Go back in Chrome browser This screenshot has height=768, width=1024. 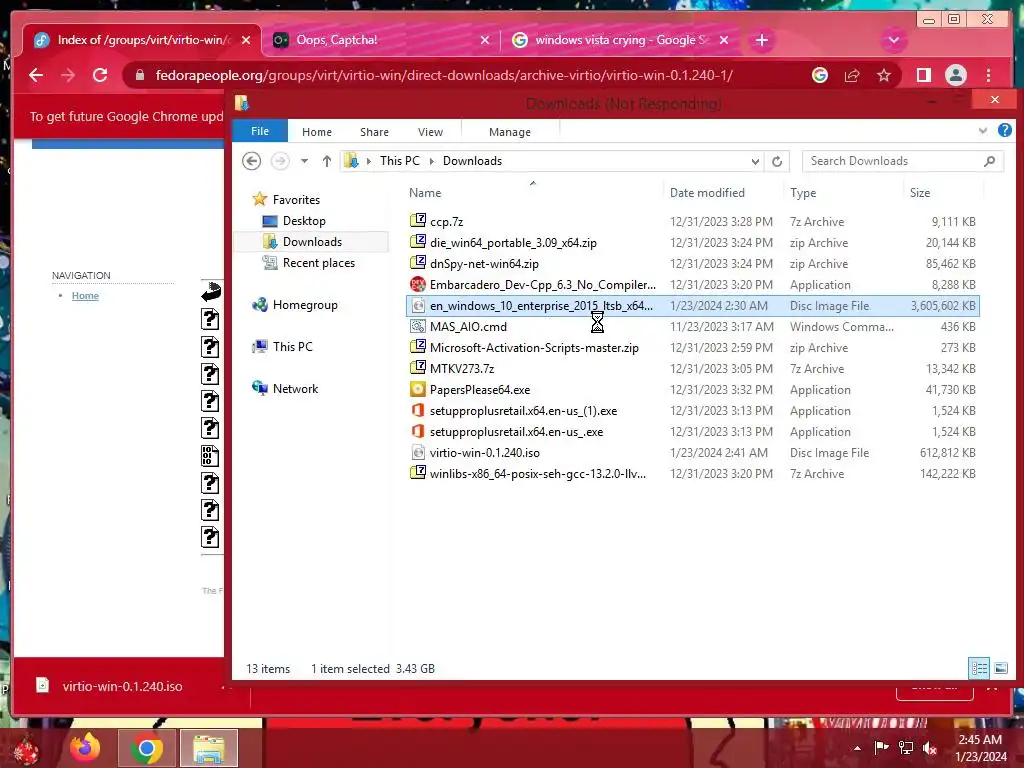pos(36,75)
